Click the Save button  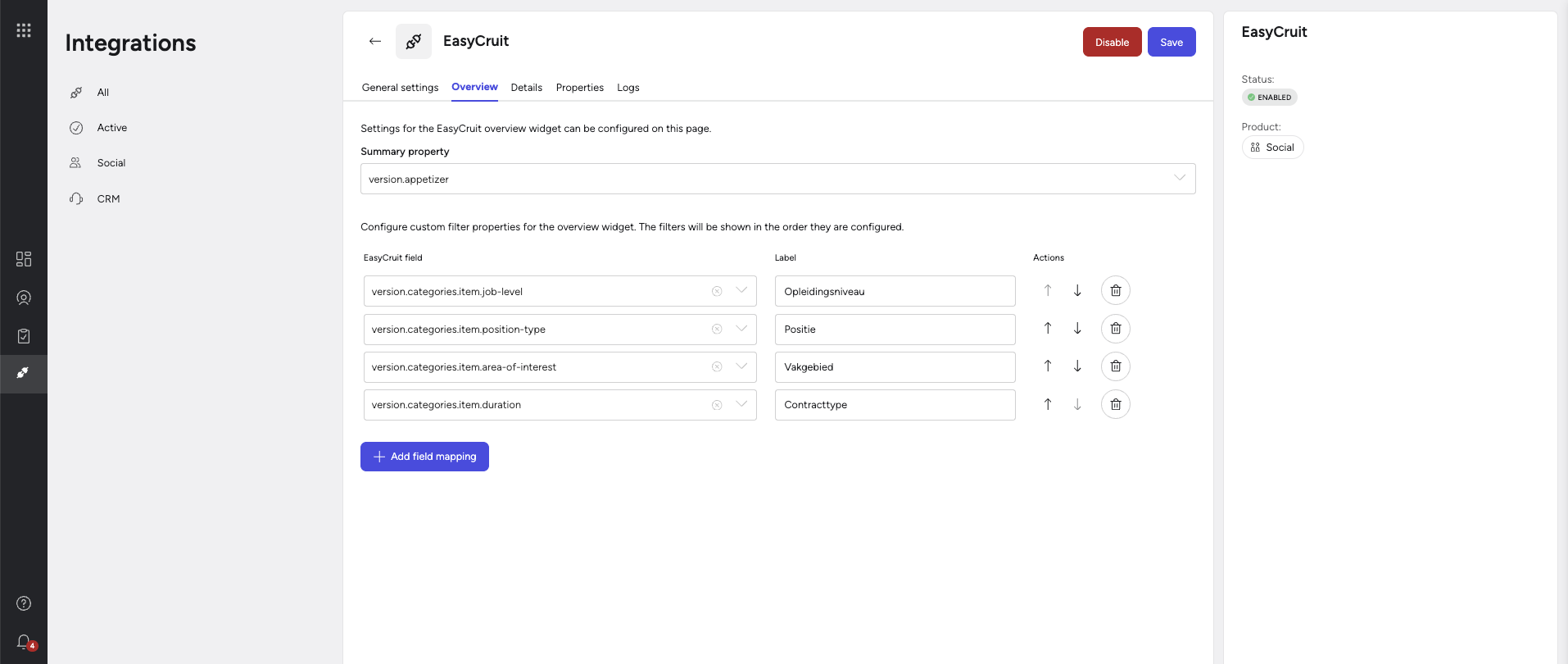(x=1171, y=42)
